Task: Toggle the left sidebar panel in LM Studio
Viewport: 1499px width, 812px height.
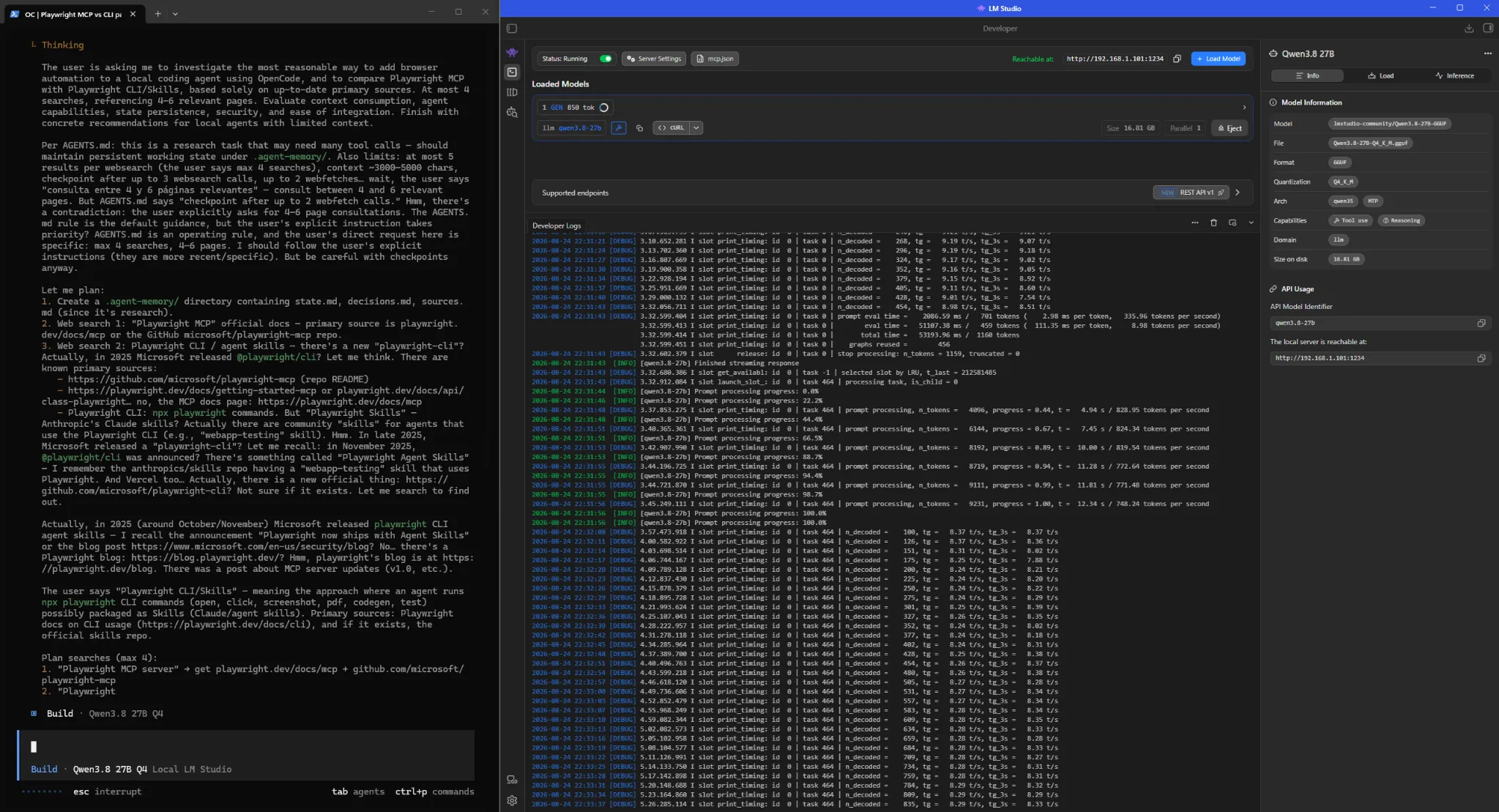Action: click(512, 29)
